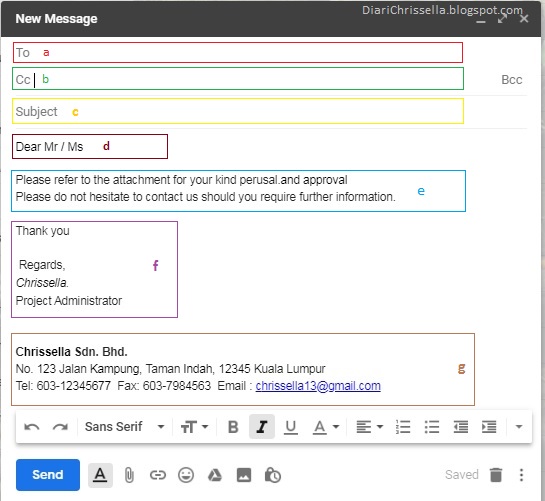The image size is (545, 501).
Task: Click the 'Thank you' line
Action: 42,231
